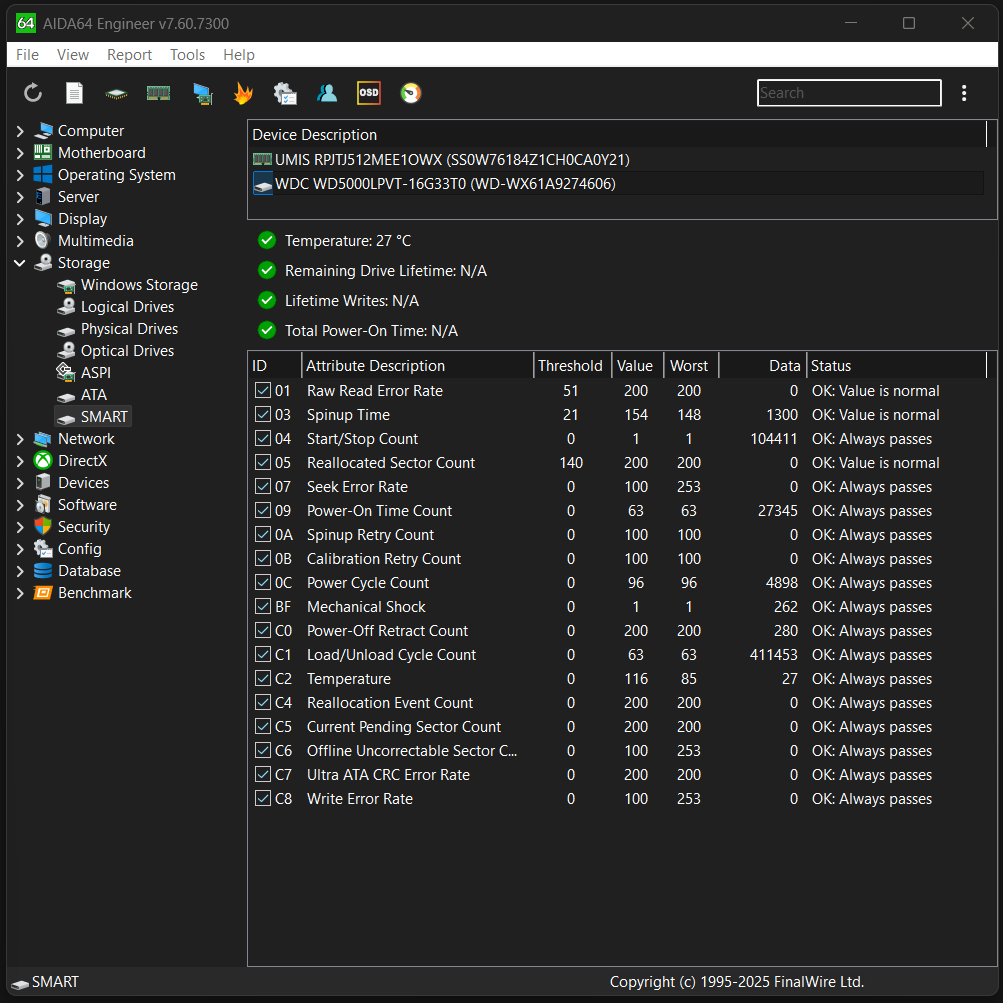Open Physical Drives in the sidebar
Screen dimensions: 1003x1003
tap(129, 329)
